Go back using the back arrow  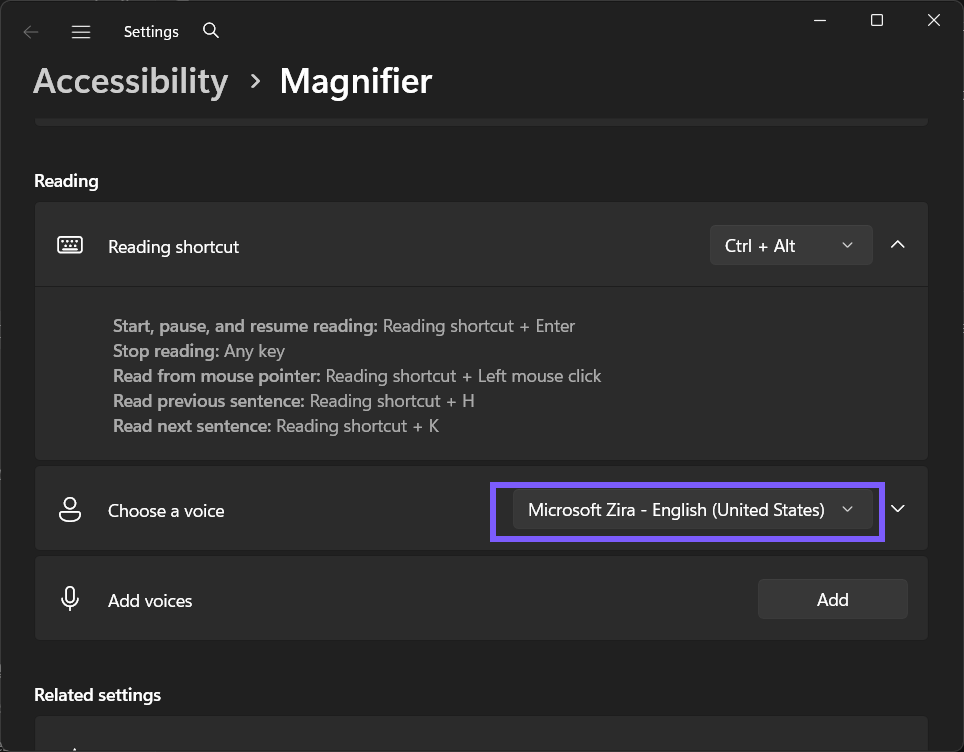click(x=31, y=32)
